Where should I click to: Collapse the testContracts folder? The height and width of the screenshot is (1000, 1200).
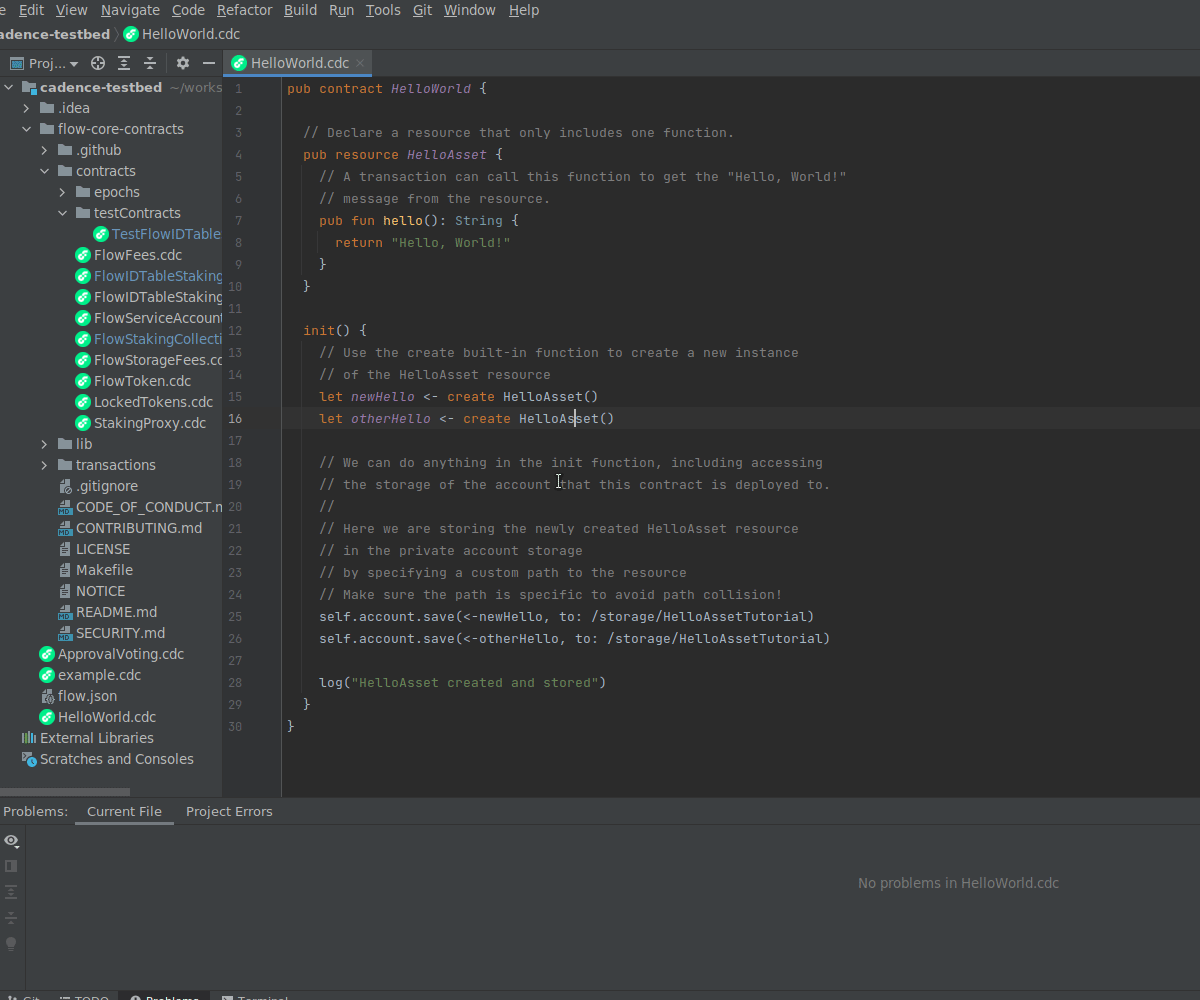[x=62, y=213]
